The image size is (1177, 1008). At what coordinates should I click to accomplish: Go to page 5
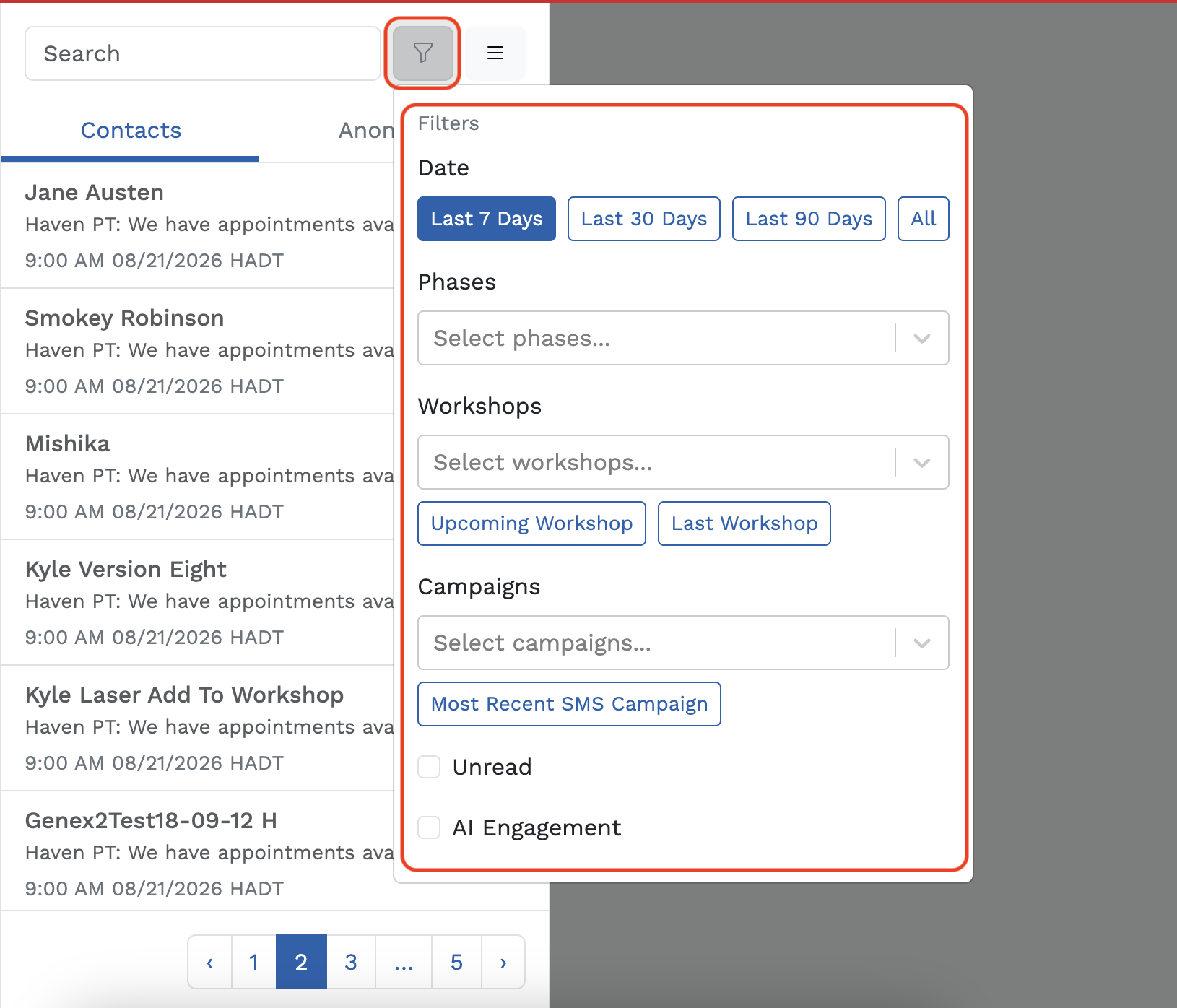tap(456, 962)
